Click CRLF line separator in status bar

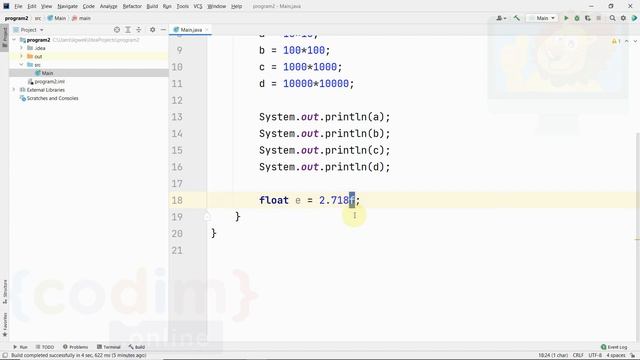(578, 356)
